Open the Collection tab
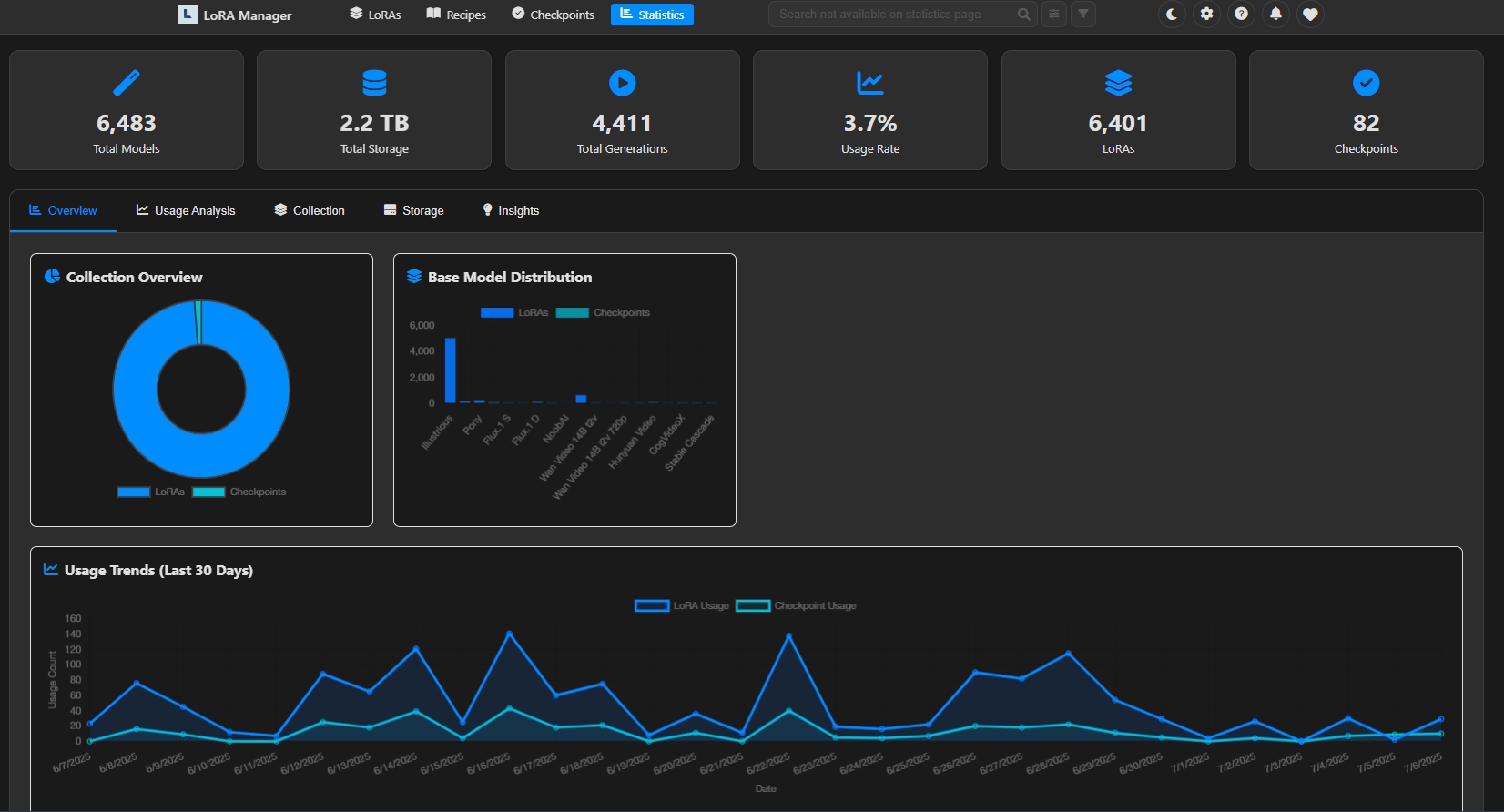 click(310, 211)
